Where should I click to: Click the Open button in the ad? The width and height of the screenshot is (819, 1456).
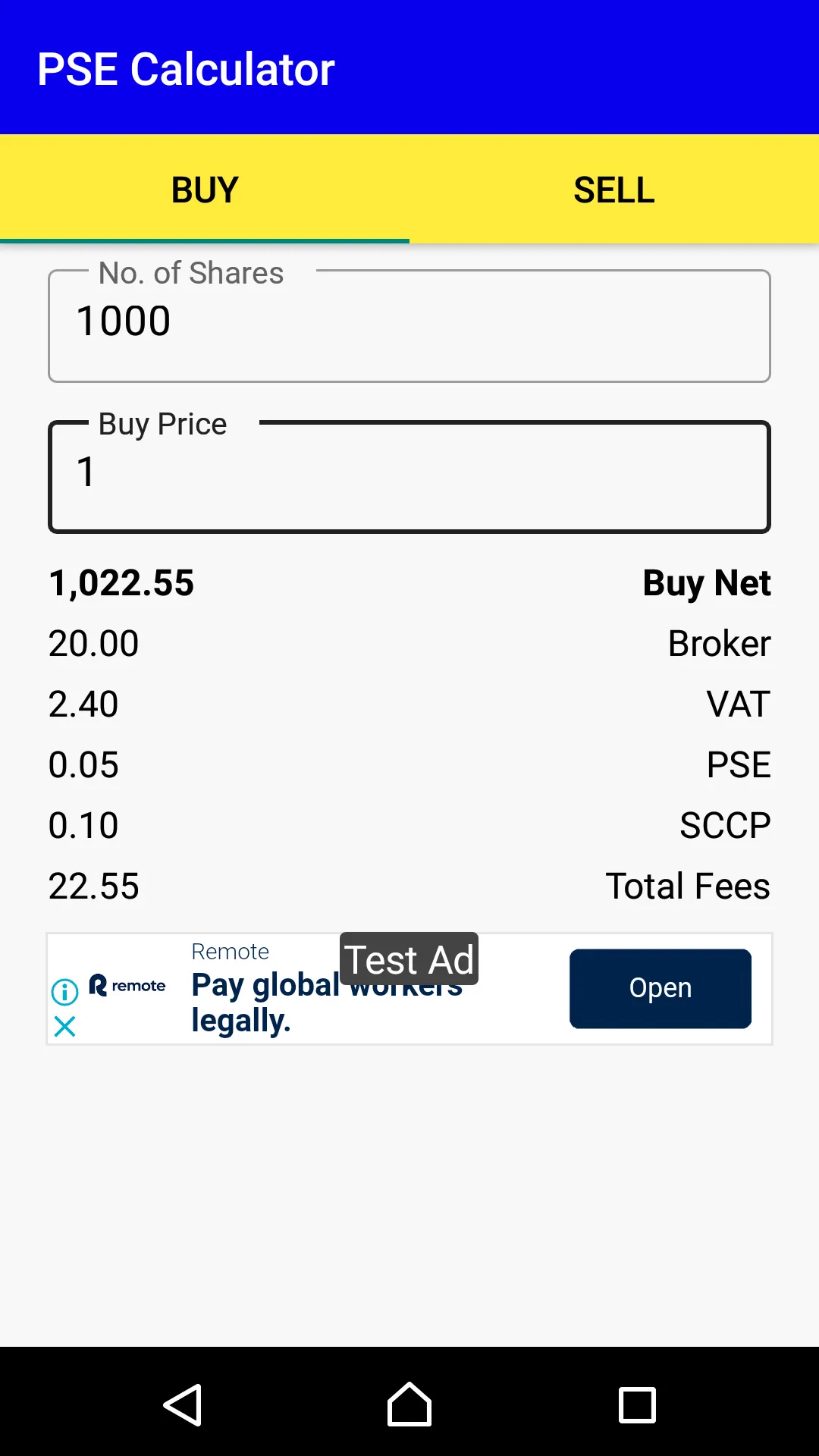661,988
